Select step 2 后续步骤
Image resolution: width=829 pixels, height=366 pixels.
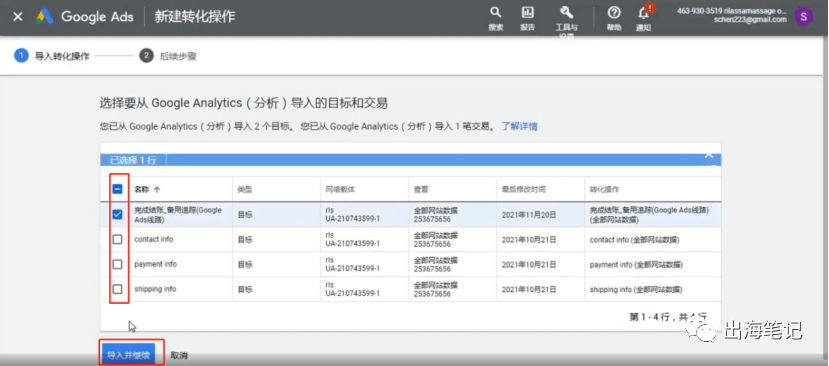coord(168,56)
